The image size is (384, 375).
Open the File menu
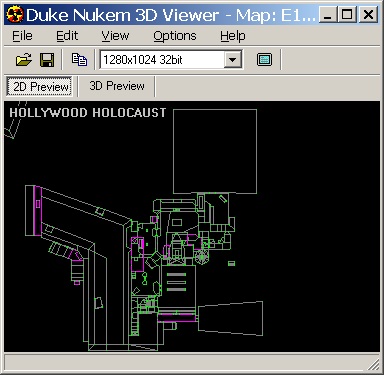tap(22, 36)
